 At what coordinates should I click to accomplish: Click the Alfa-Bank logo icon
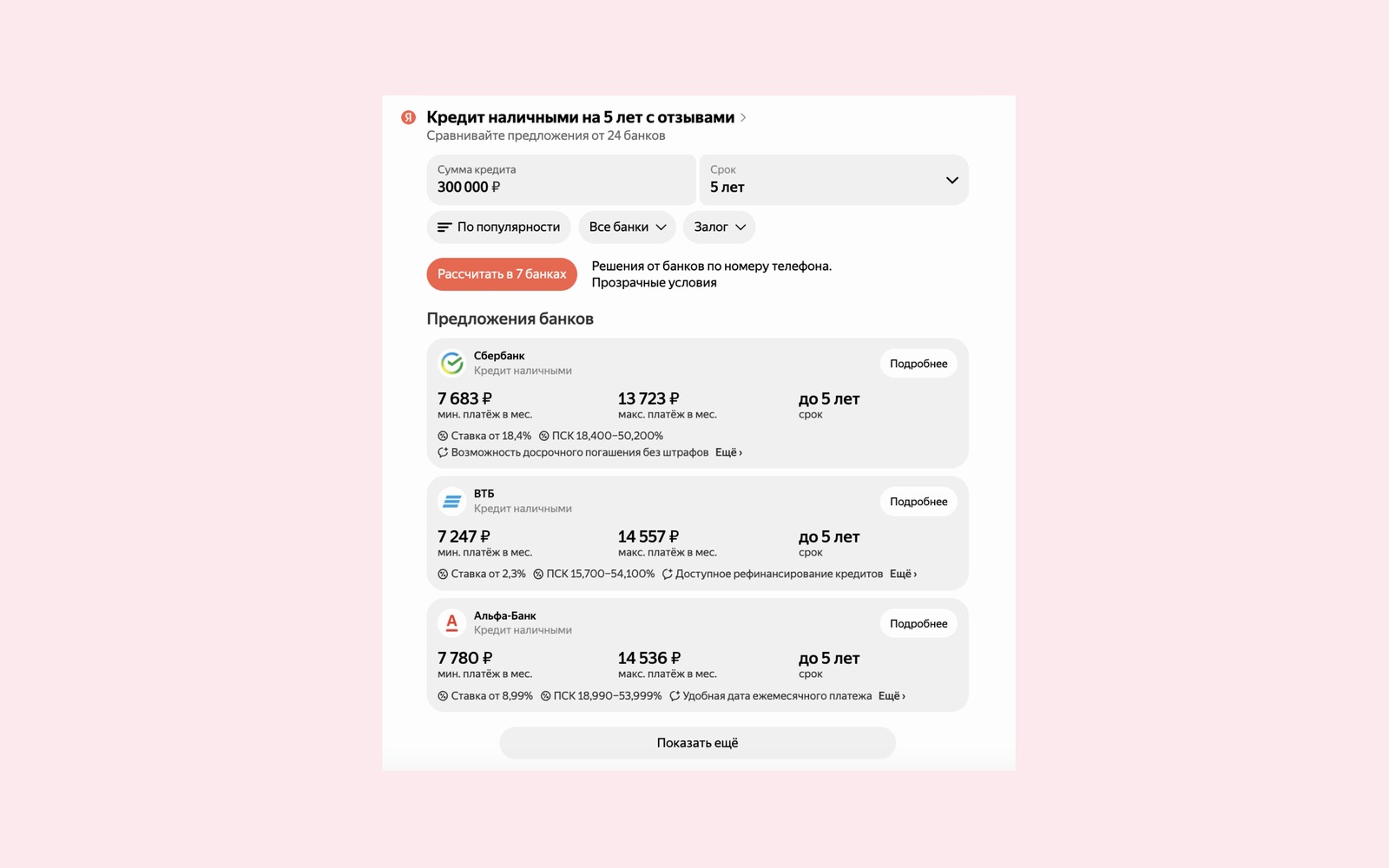pyautogui.click(x=451, y=622)
